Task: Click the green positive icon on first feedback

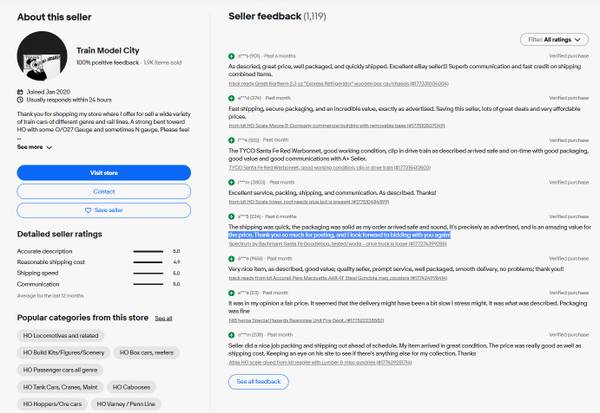Action: pos(231,56)
